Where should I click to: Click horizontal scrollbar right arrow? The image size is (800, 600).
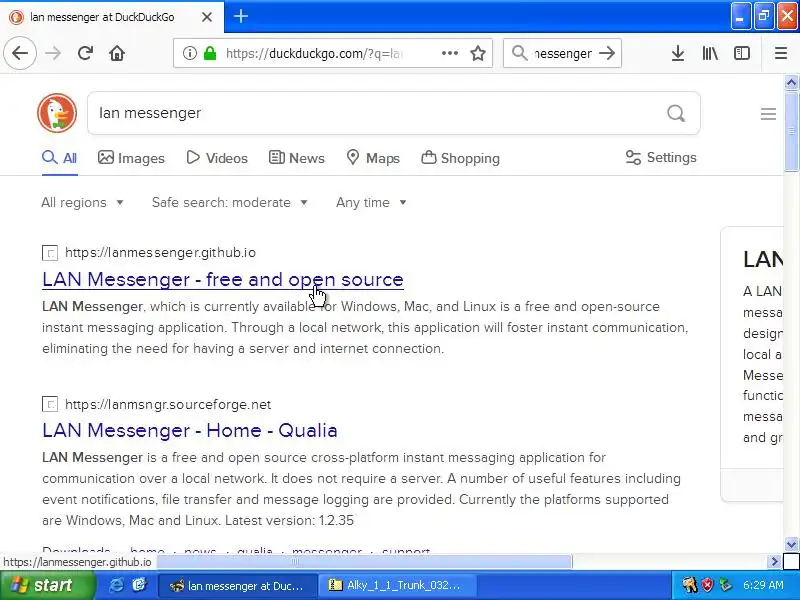774,562
